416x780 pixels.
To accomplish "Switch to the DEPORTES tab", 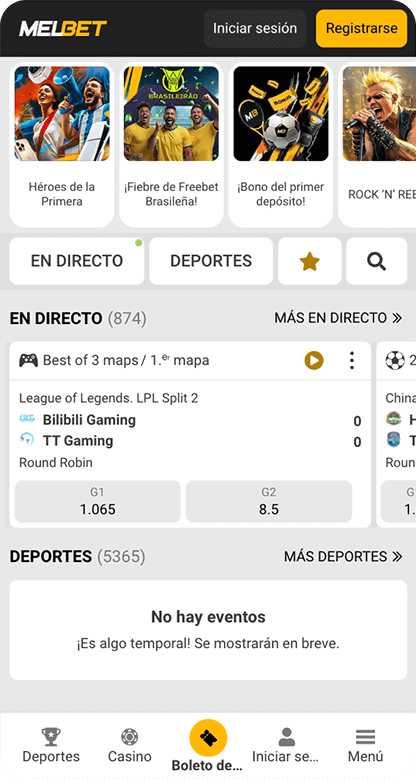I will pos(211,261).
